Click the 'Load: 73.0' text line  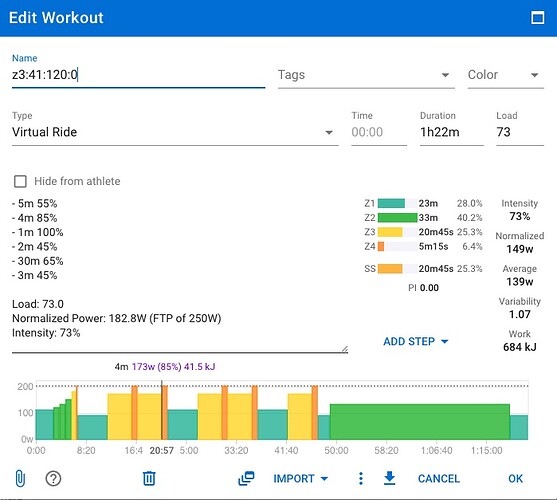coord(38,304)
